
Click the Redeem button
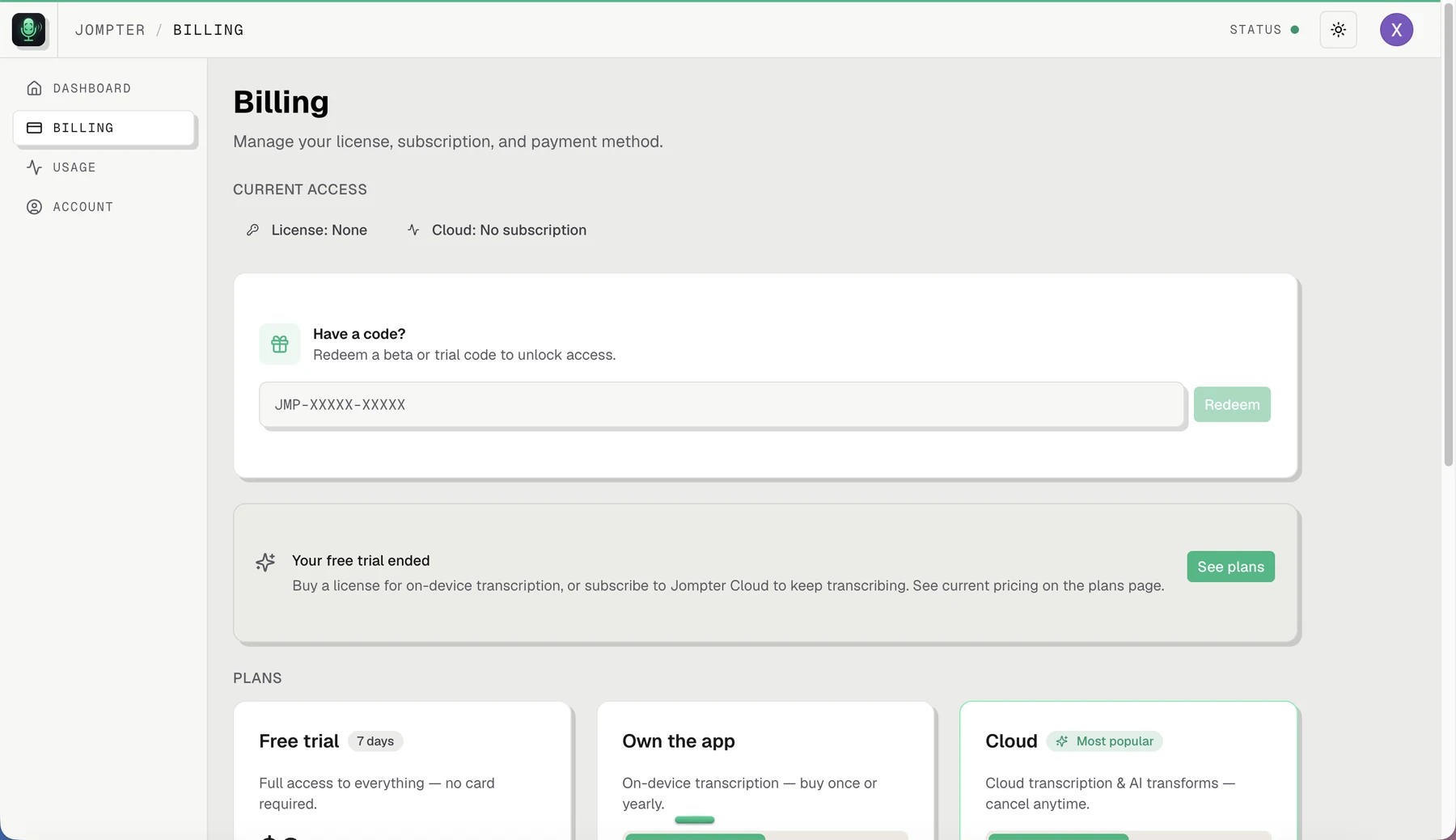(1232, 404)
